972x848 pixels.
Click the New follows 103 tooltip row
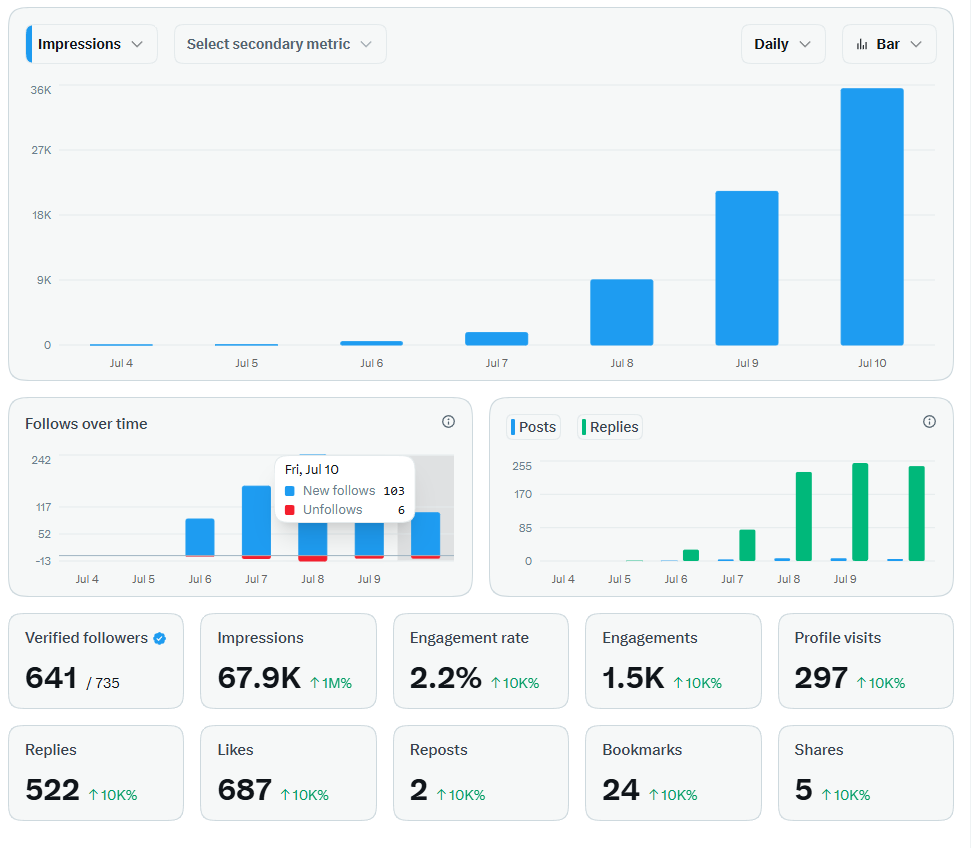[x=345, y=491]
